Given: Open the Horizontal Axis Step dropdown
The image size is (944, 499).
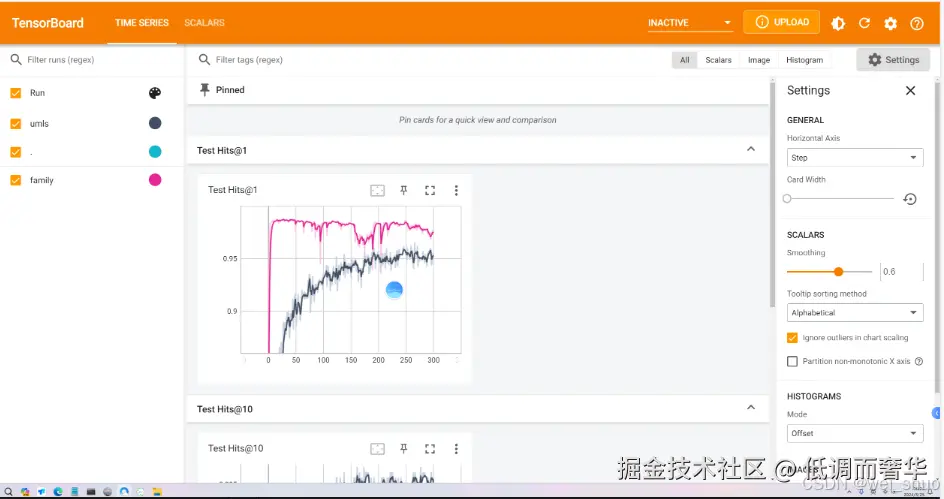Looking at the screenshot, I should (x=855, y=158).
